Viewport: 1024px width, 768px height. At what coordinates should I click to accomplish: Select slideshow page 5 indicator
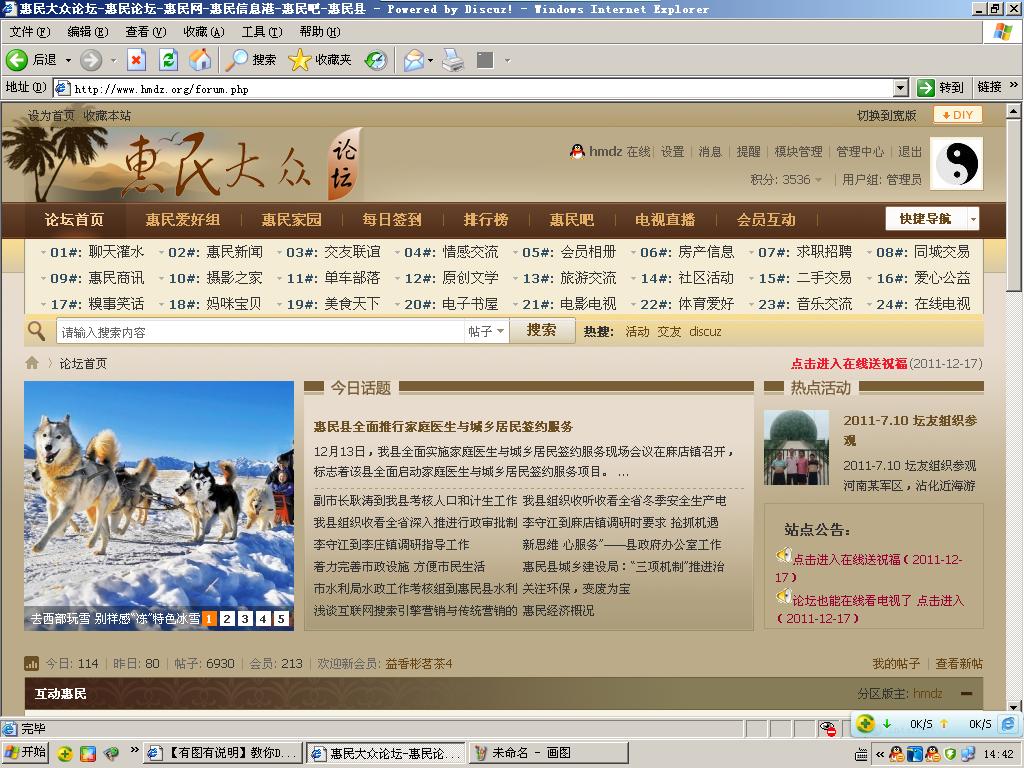point(281,619)
